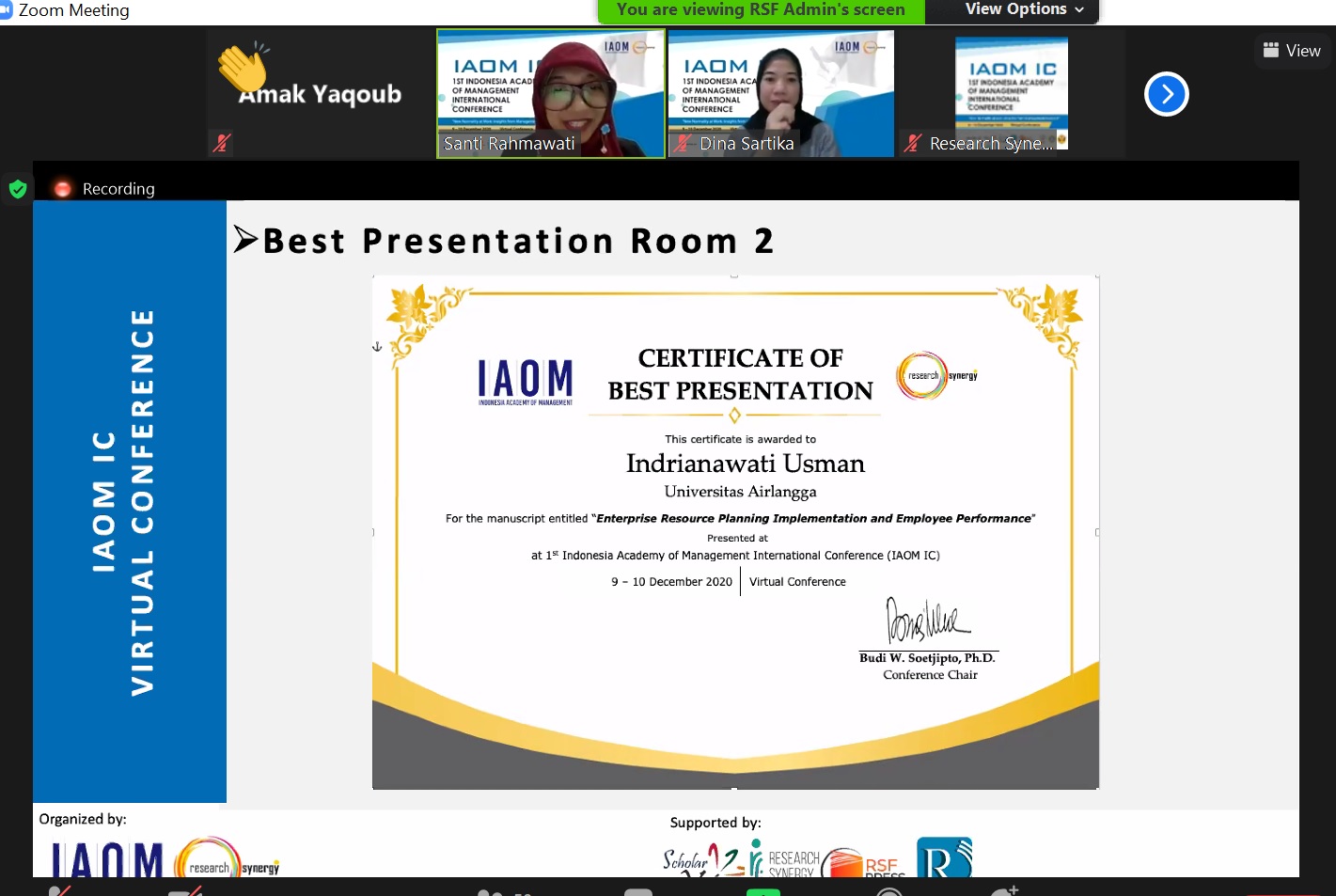Click the '9 - 10 December 2020' date
Image resolution: width=1336 pixels, height=896 pixels.
tap(671, 582)
